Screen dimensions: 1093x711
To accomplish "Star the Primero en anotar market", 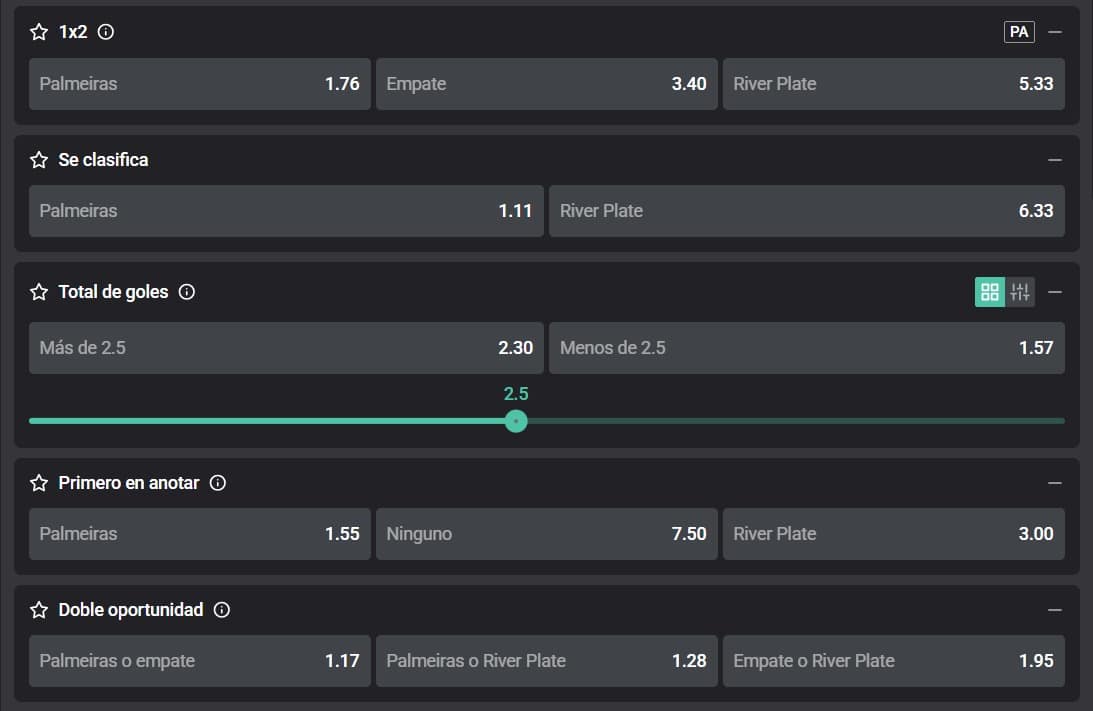I will (x=39, y=483).
